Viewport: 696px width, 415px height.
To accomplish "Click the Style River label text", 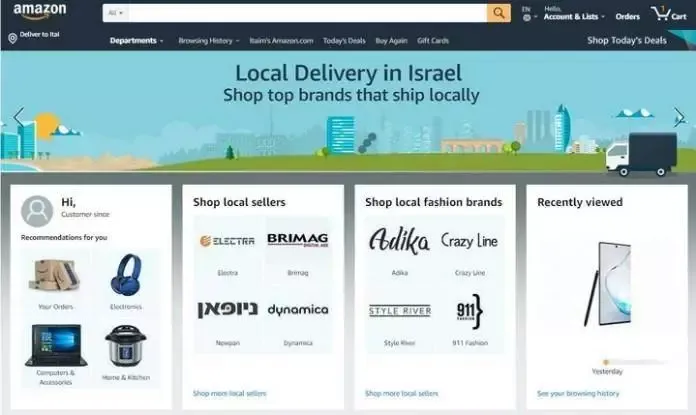I will (x=399, y=343).
